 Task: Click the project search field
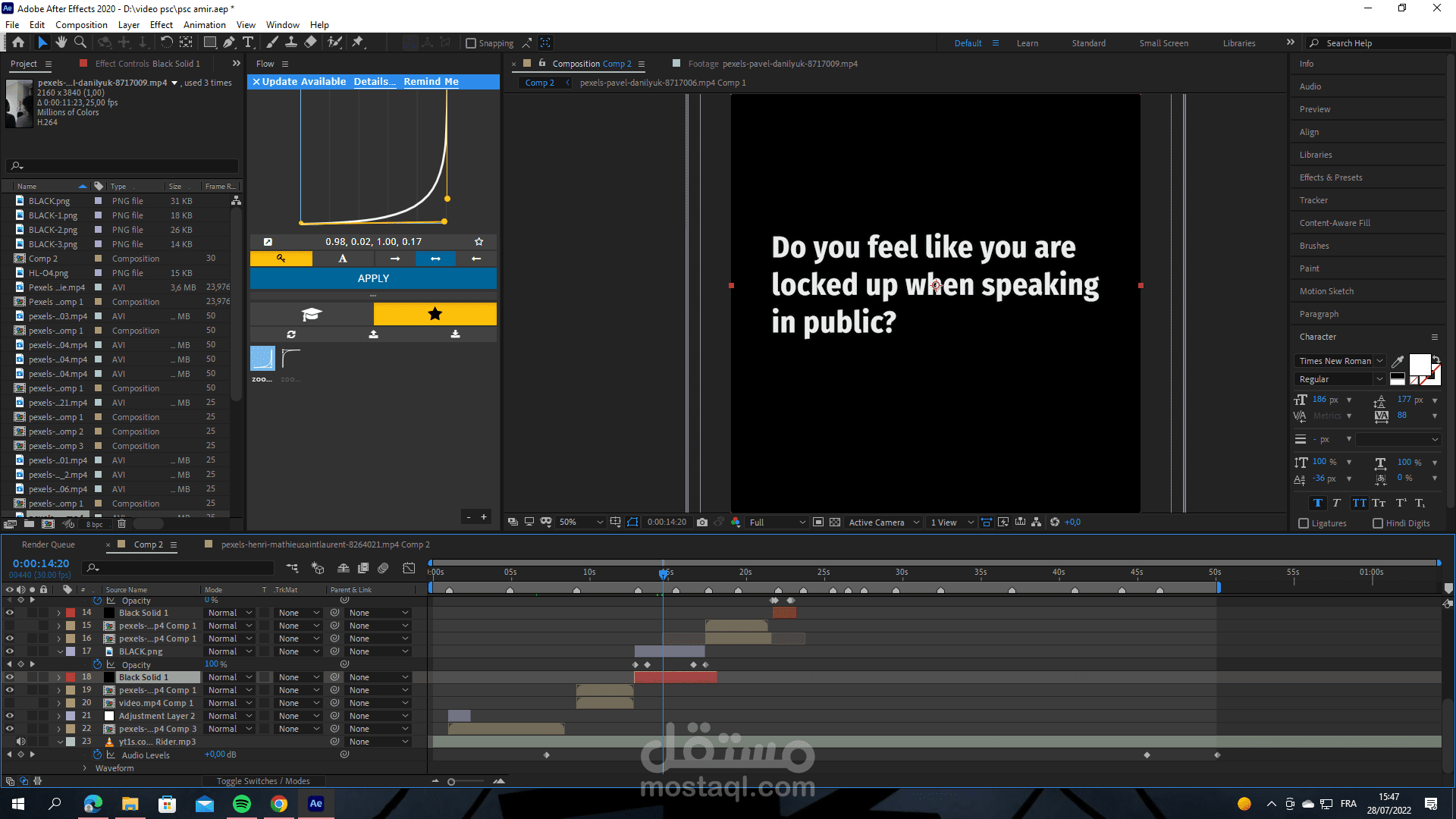tap(121, 165)
